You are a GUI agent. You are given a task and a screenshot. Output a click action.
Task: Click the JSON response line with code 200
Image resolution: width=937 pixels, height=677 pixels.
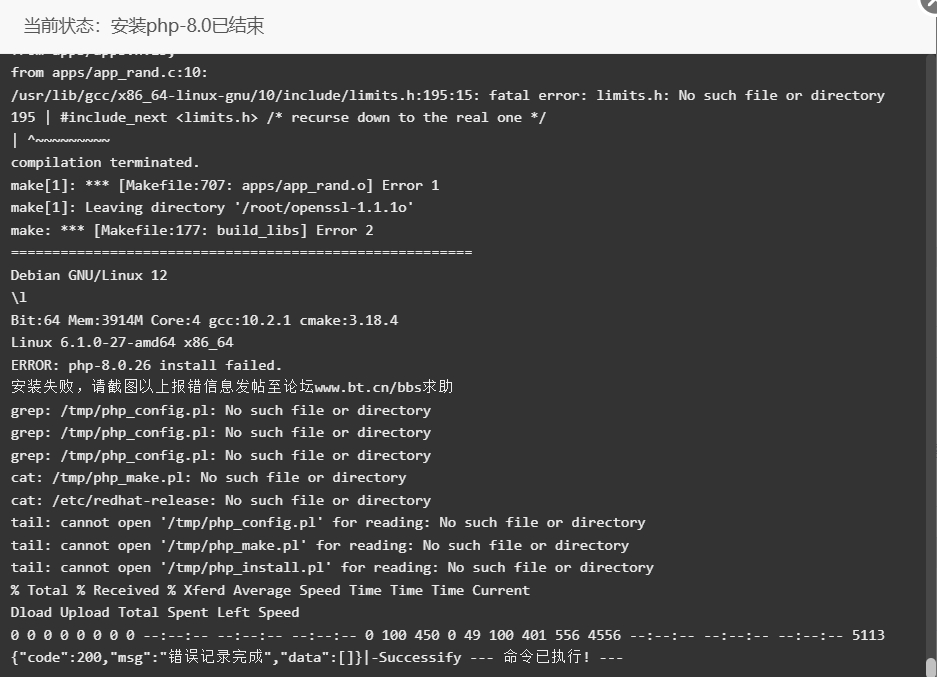[x=317, y=657]
